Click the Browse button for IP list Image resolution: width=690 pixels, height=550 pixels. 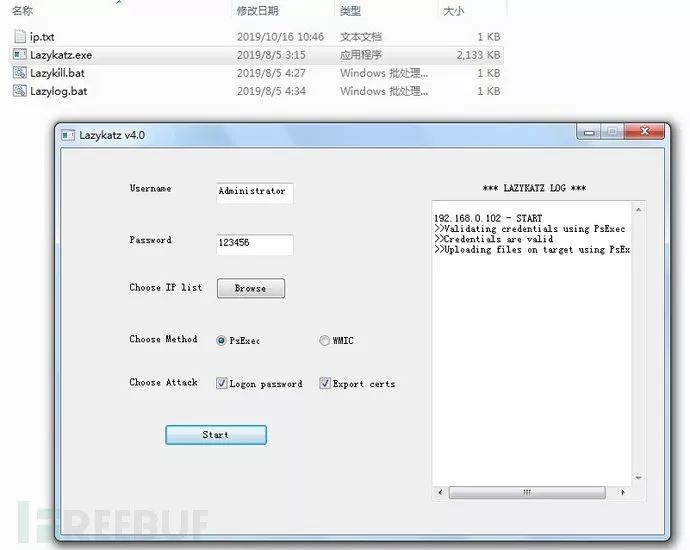[x=251, y=288]
